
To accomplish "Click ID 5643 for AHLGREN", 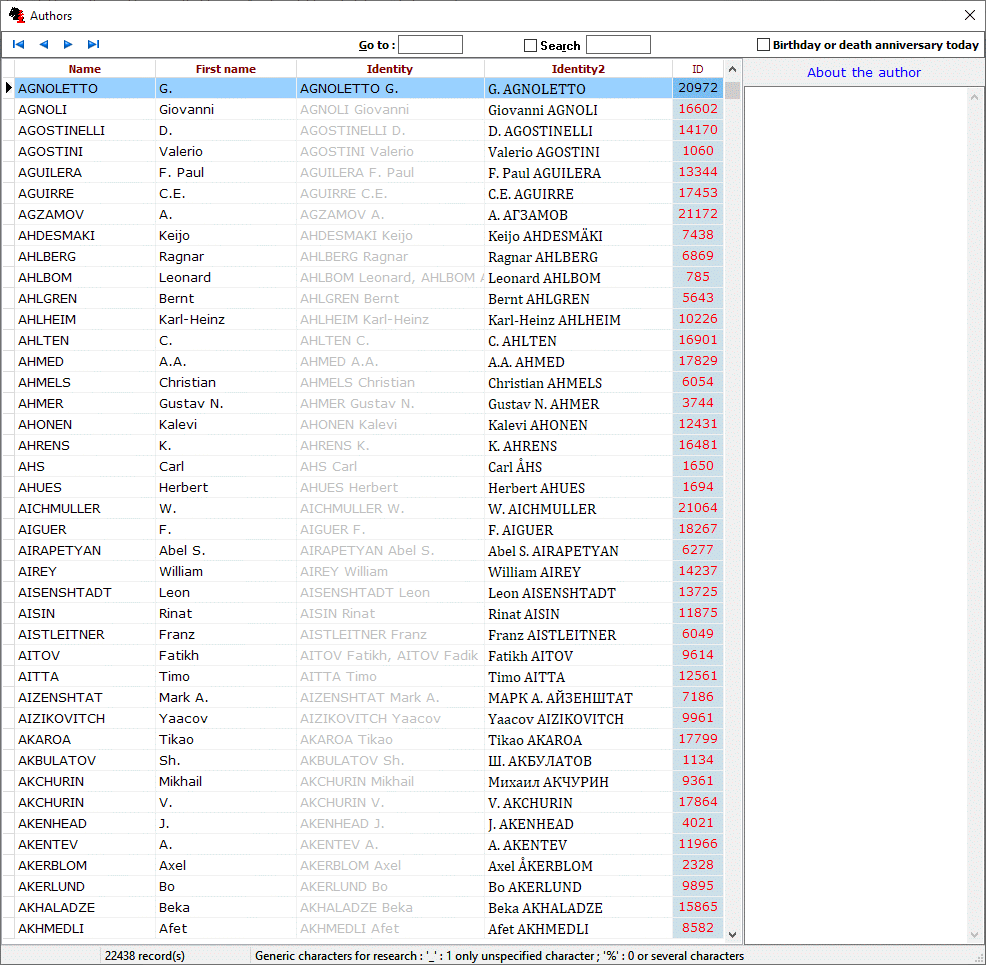I will (x=698, y=298).
